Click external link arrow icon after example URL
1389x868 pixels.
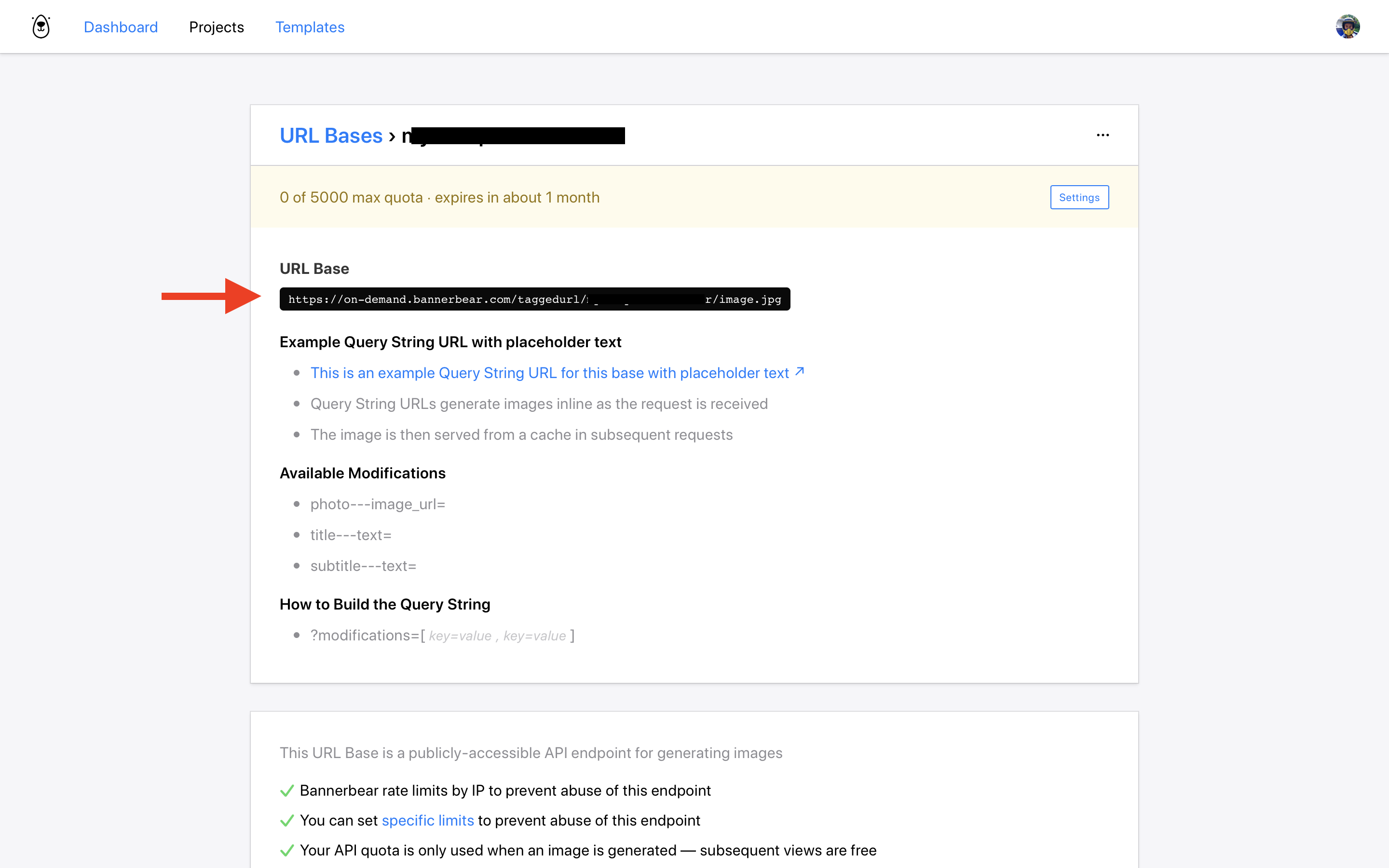pyautogui.click(x=800, y=372)
